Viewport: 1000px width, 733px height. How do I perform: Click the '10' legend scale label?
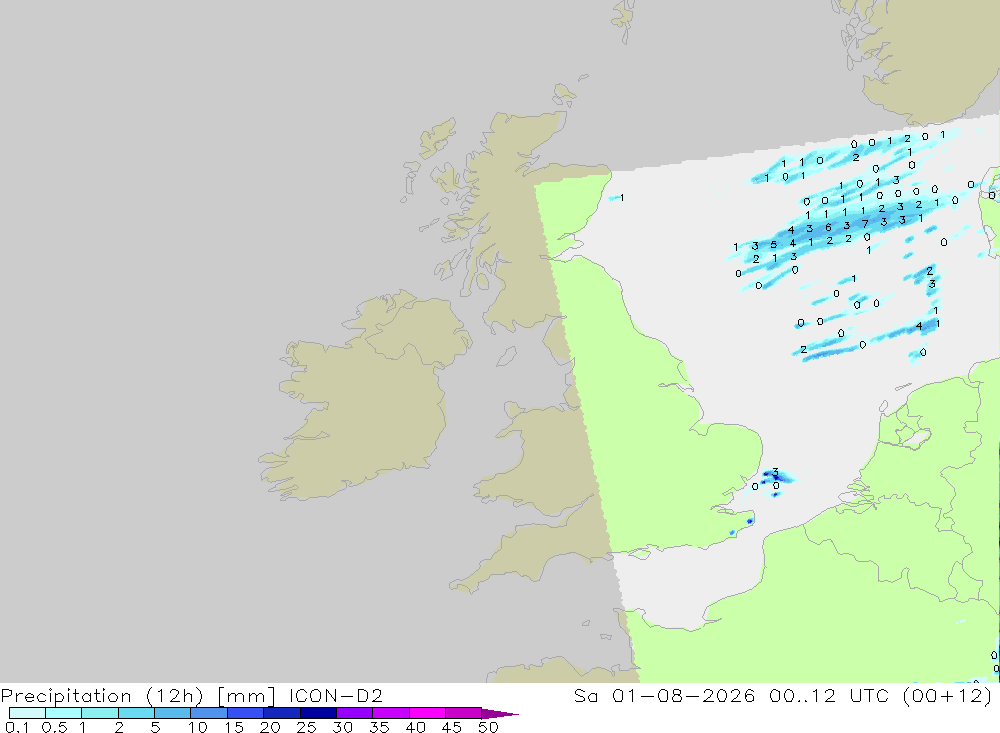coord(198,727)
